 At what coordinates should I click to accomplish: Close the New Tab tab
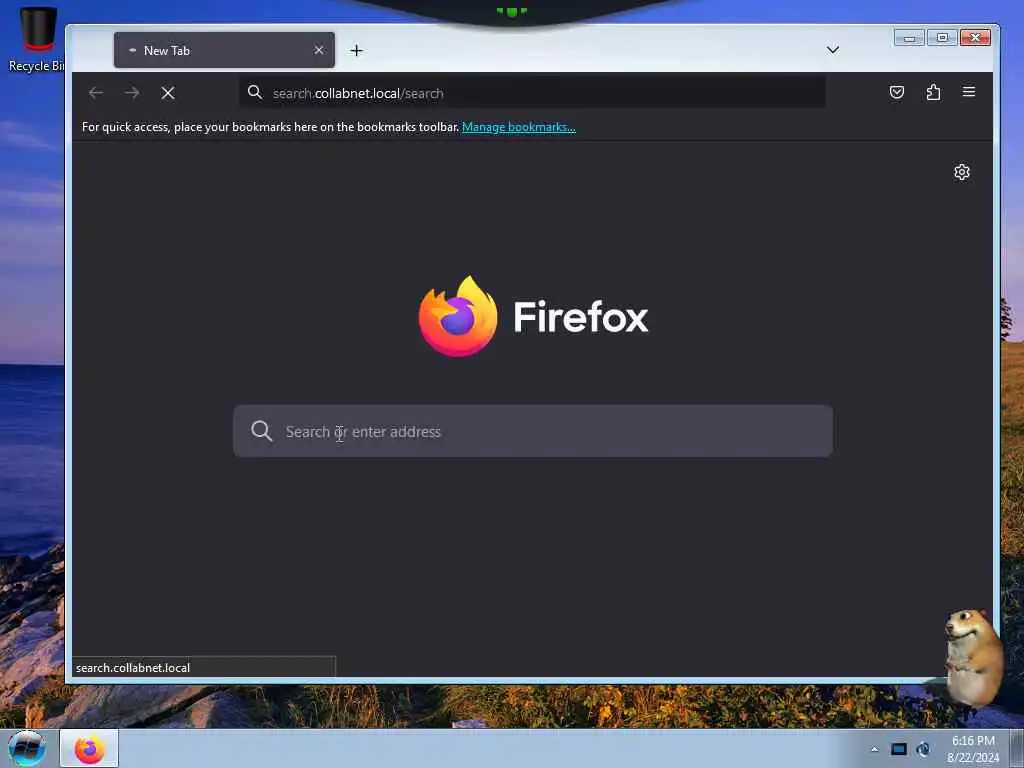pos(319,50)
